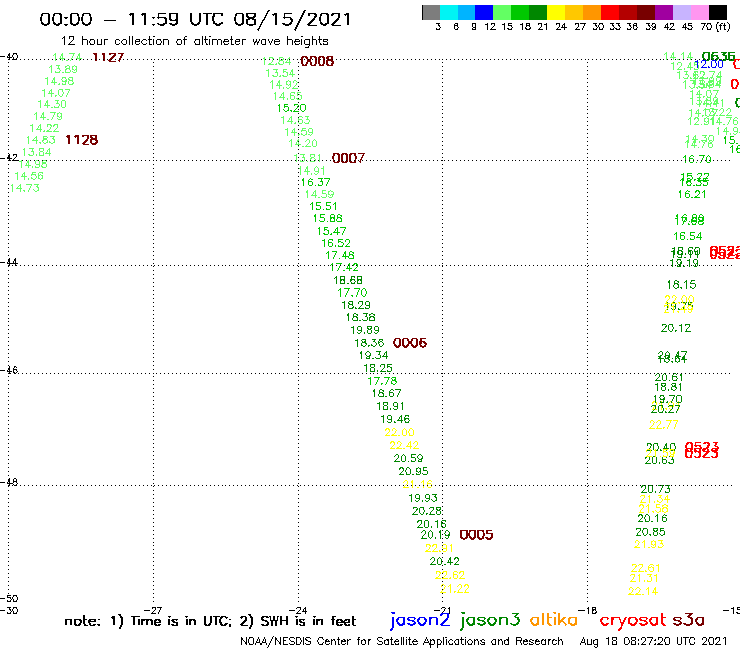Select the green 'jason3' satellite label
The height and width of the screenshot is (650, 740).
click(x=490, y=620)
